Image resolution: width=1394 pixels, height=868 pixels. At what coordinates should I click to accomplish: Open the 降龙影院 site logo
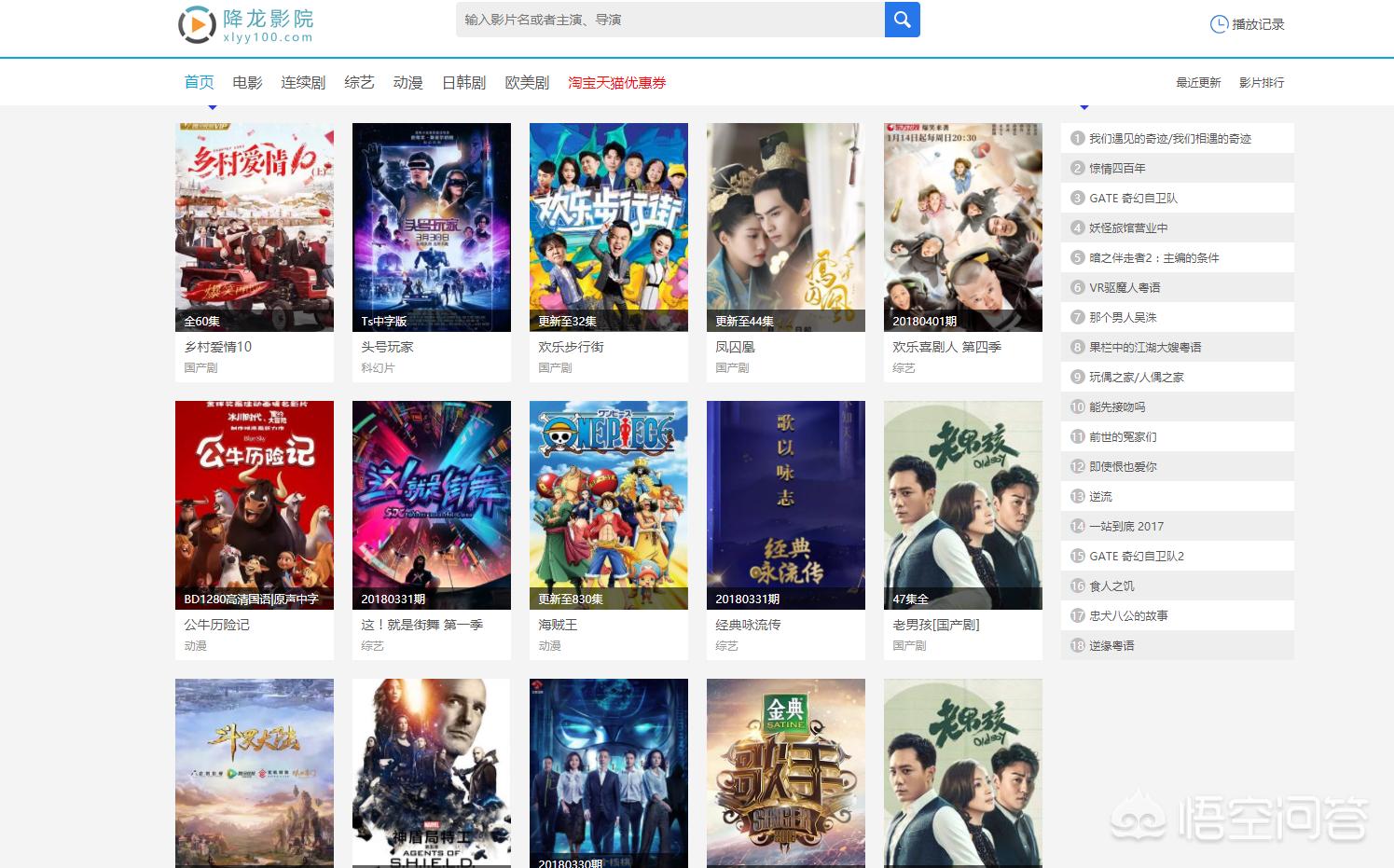246,25
